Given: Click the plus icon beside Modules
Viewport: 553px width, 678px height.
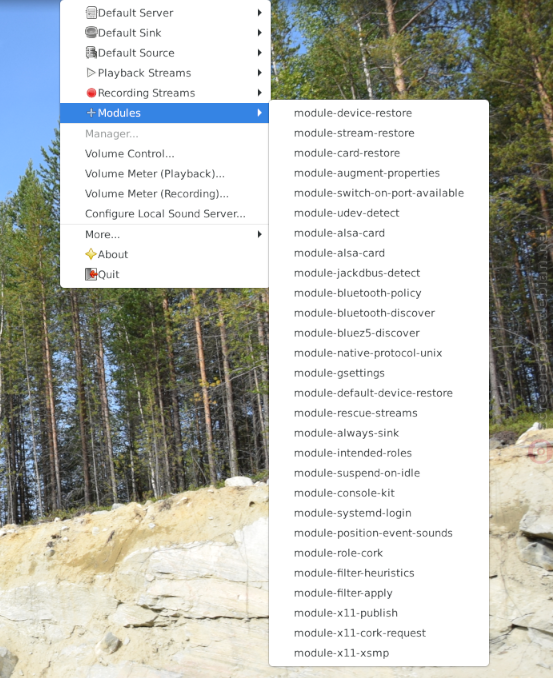Looking at the screenshot, I should [x=91, y=113].
